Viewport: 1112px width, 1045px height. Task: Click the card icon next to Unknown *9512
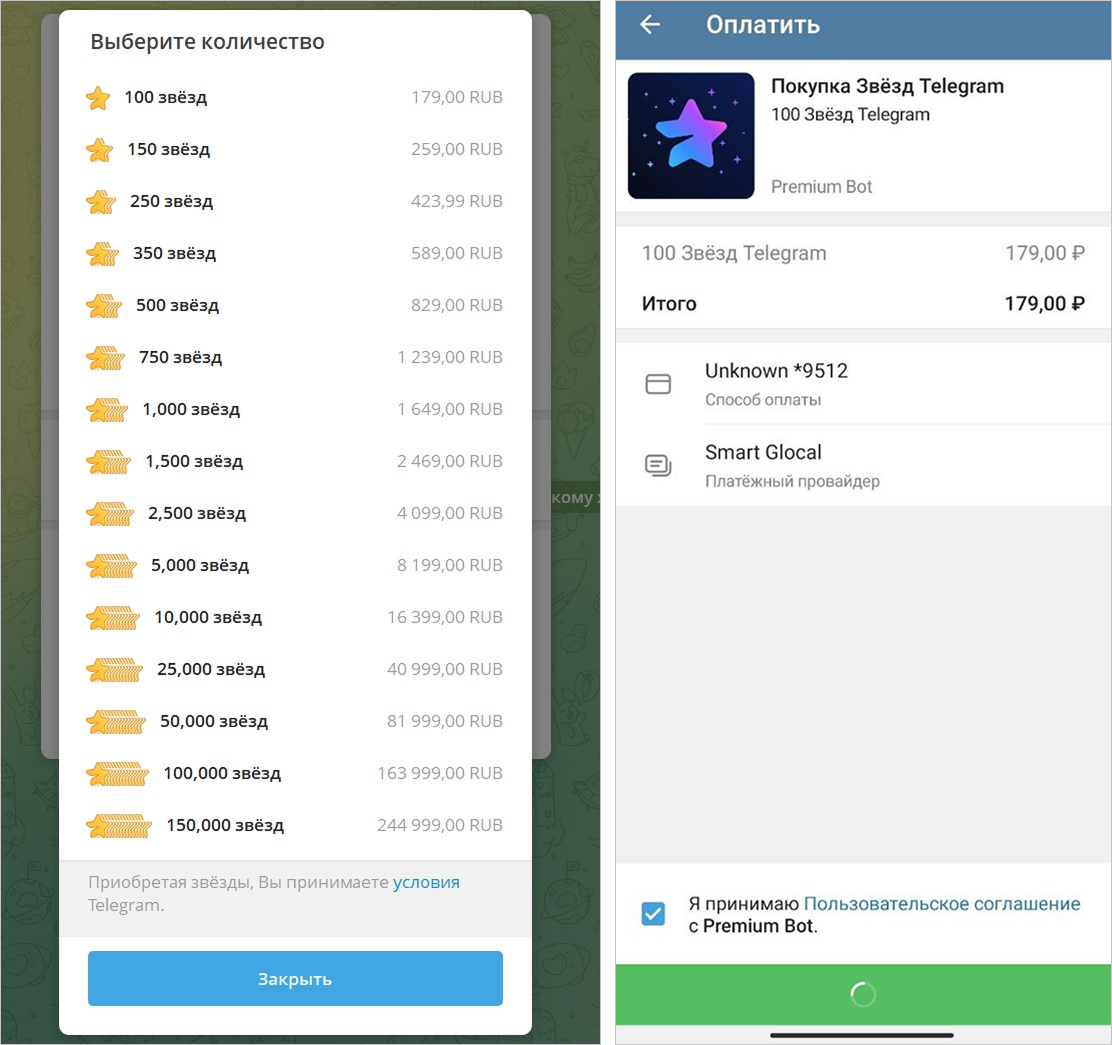click(x=658, y=384)
